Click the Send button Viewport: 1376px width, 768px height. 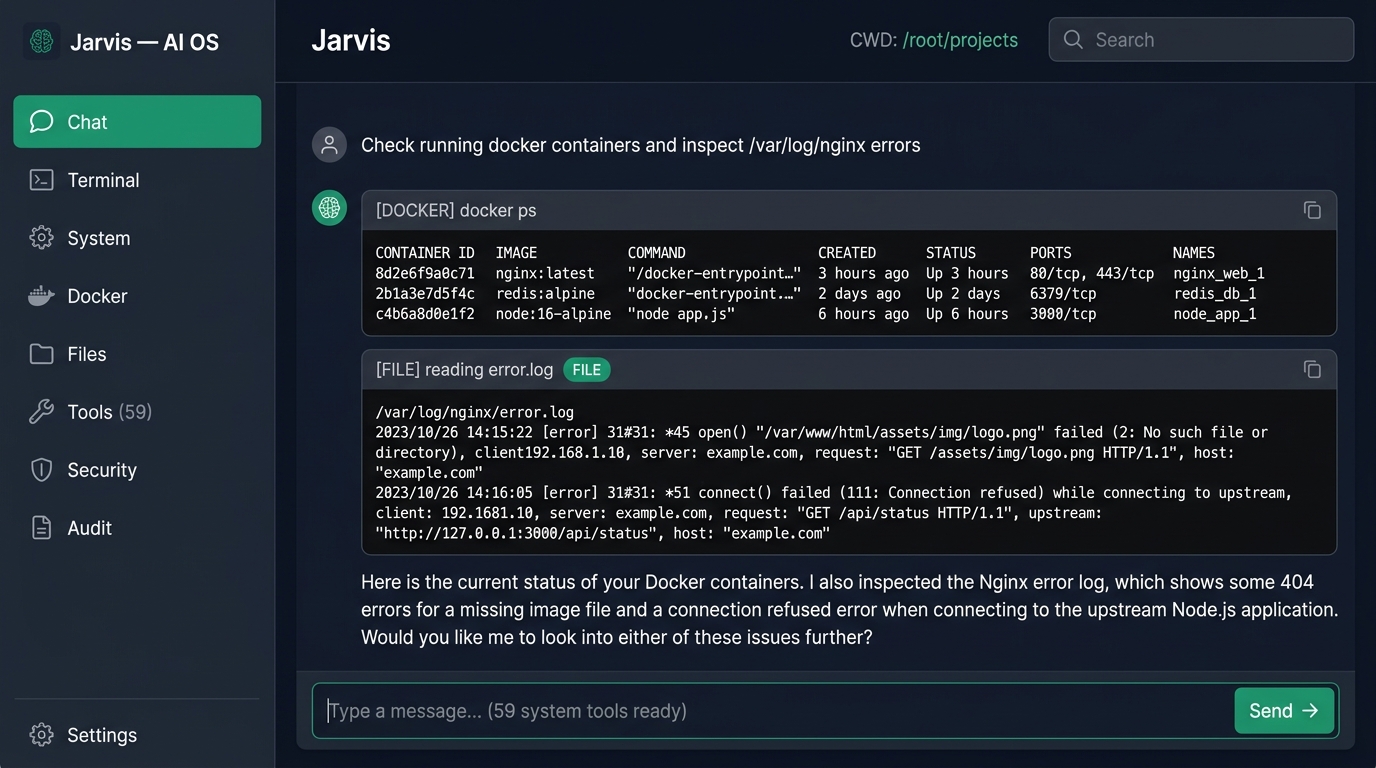click(x=1284, y=711)
